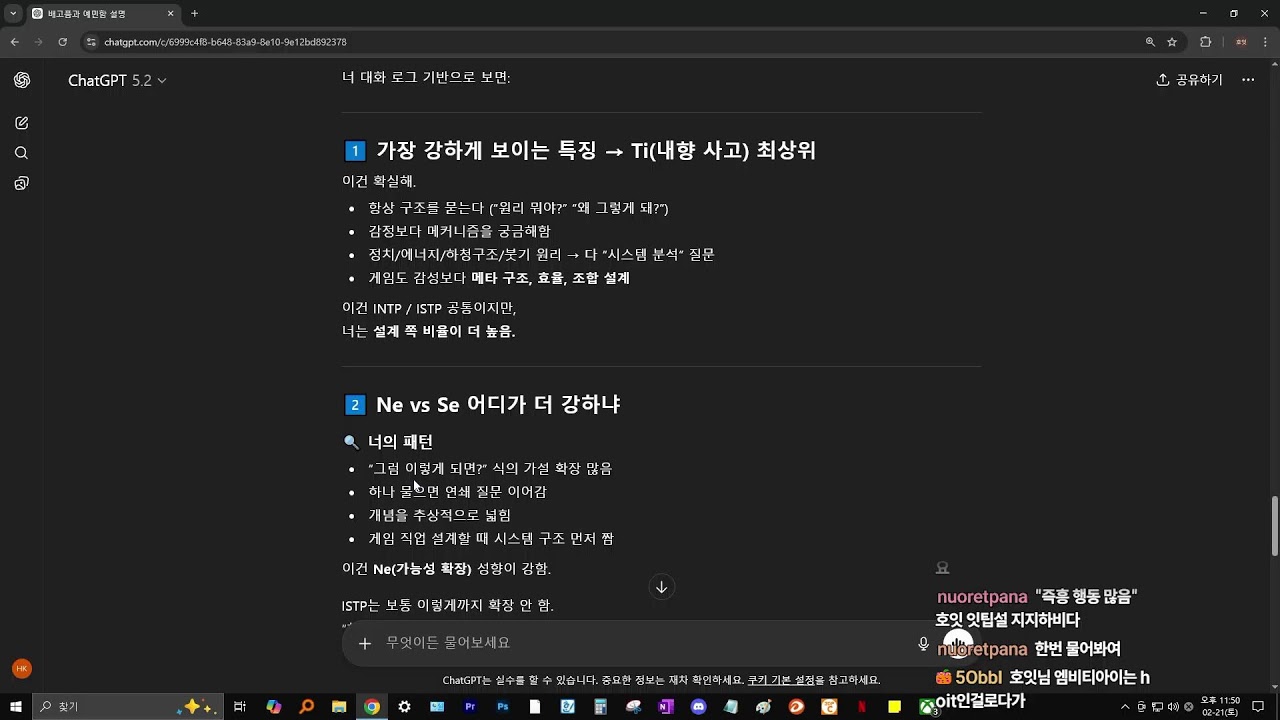Open the ChatGPT logo home icon
The height and width of the screenshot is (720, 1280).
(22, 80)
